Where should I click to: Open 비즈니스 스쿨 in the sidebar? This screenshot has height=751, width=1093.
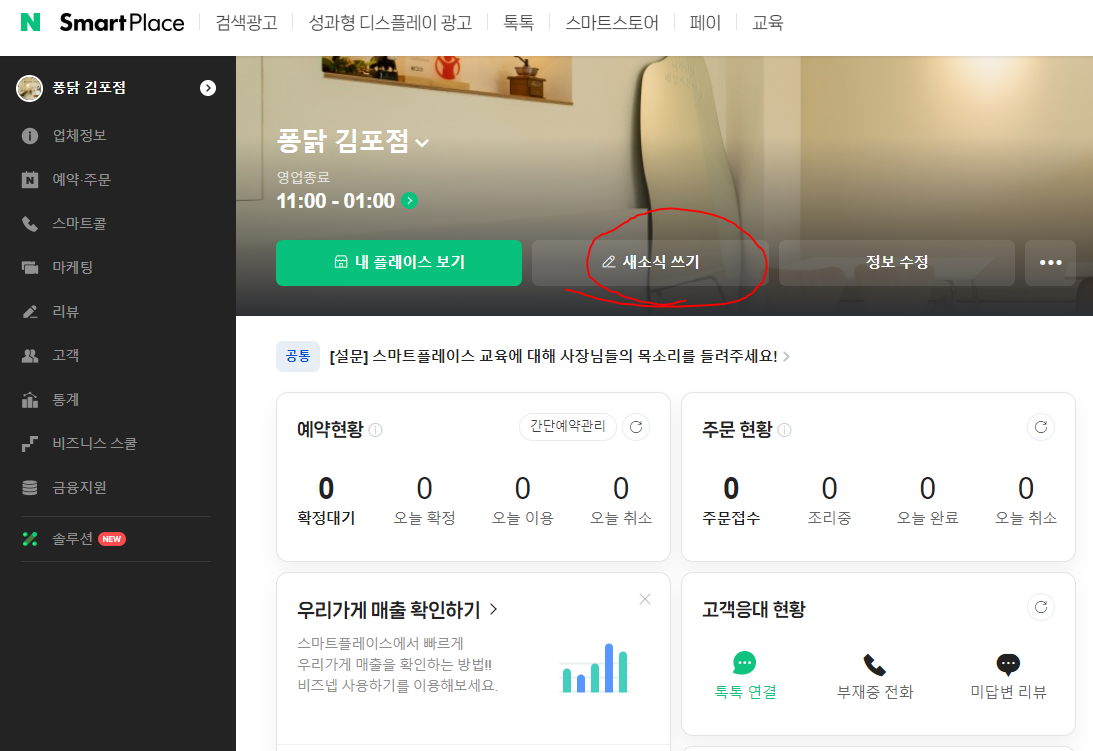point(95,443)
